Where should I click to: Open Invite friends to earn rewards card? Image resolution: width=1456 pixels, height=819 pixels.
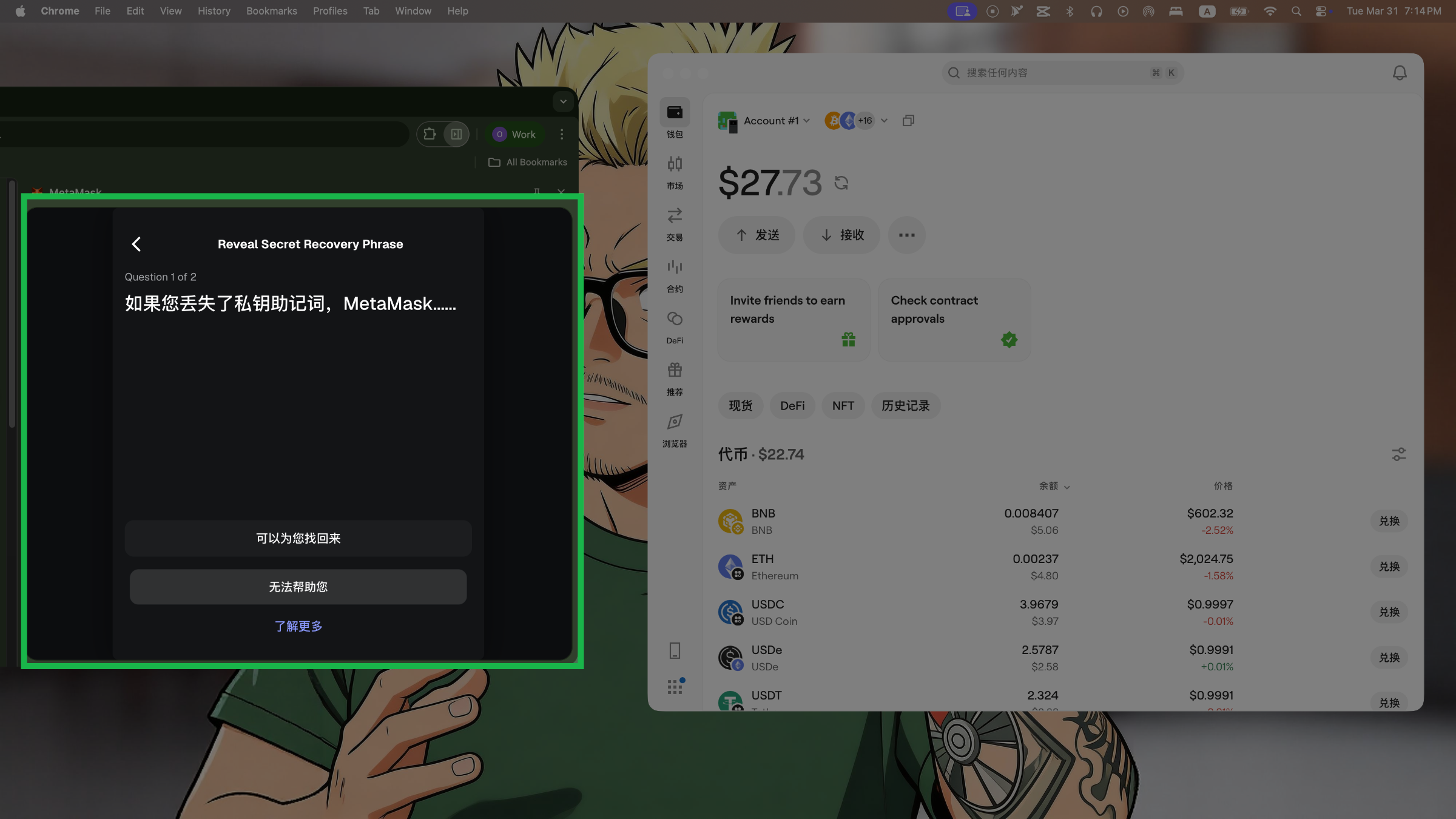coord(794,320)
